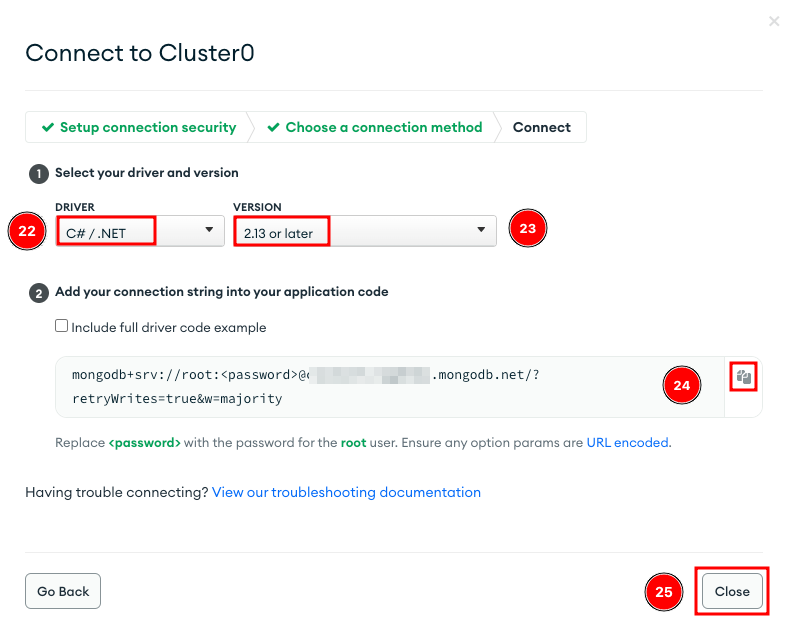
Task: Open View our troubleshooting documentation link
Action: pos(346,492)
